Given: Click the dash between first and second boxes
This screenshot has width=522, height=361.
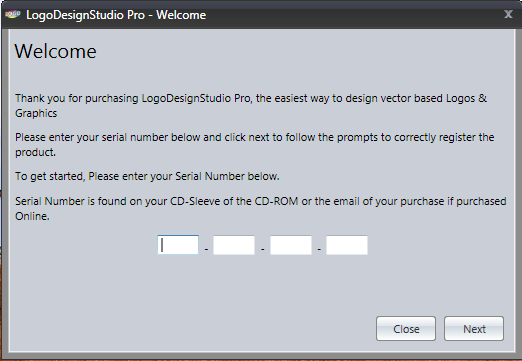Looking at the screenshot, I should [206, 249].
